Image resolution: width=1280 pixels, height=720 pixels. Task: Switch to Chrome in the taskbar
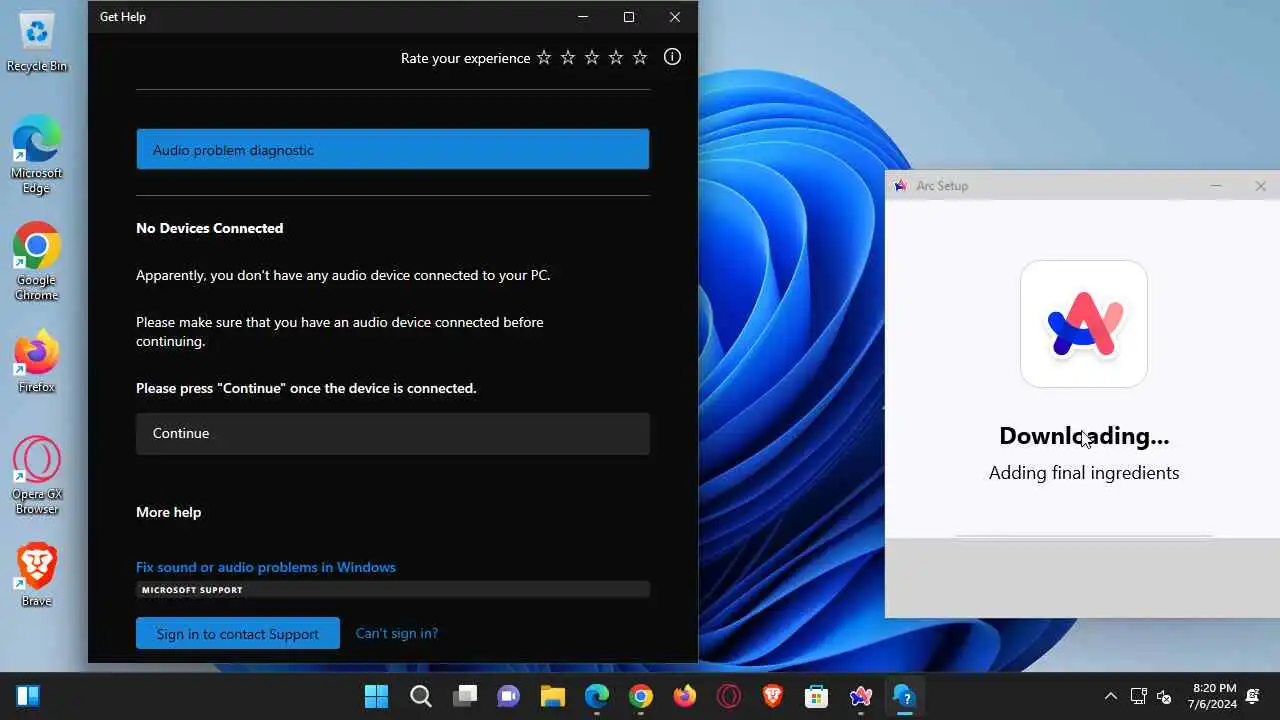[x=641, y=696]
